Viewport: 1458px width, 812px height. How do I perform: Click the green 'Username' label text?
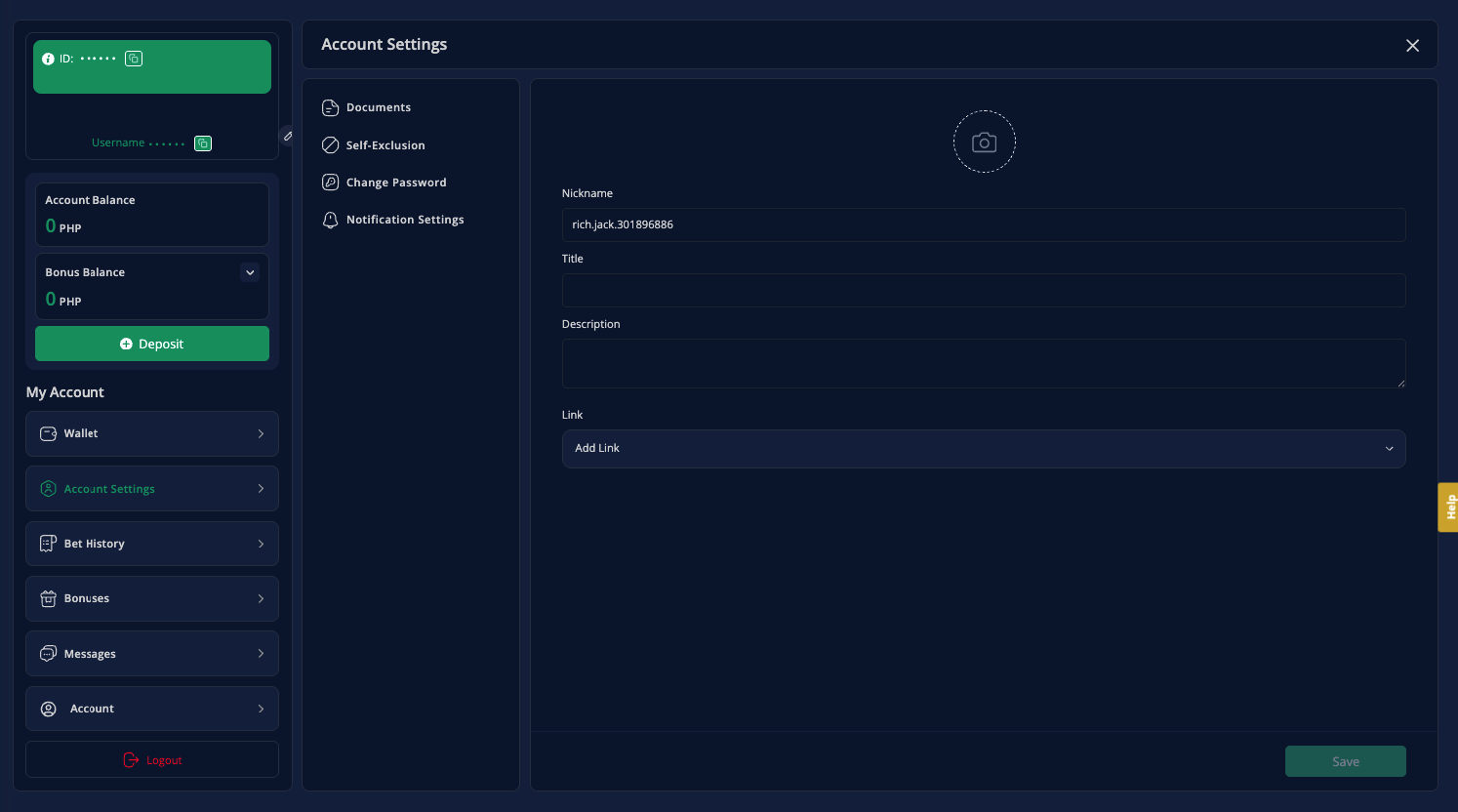pos(118,142)
